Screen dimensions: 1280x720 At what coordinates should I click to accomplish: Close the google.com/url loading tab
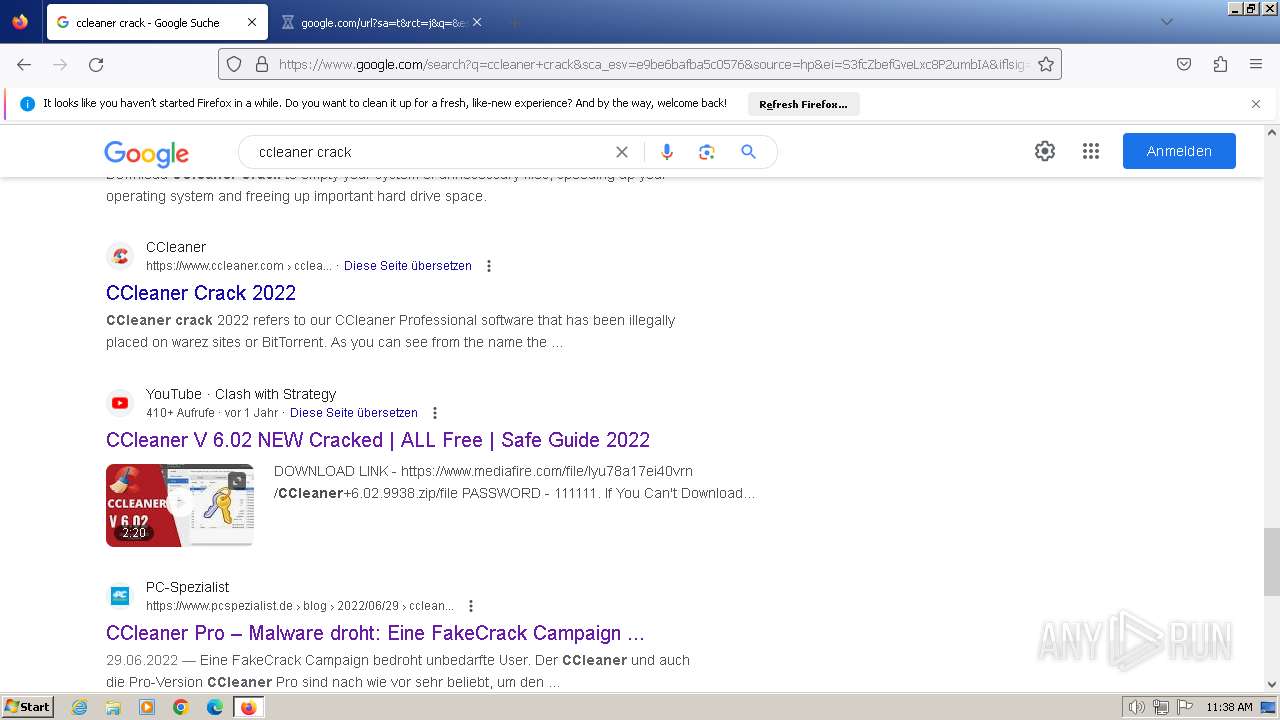point(477,22)
